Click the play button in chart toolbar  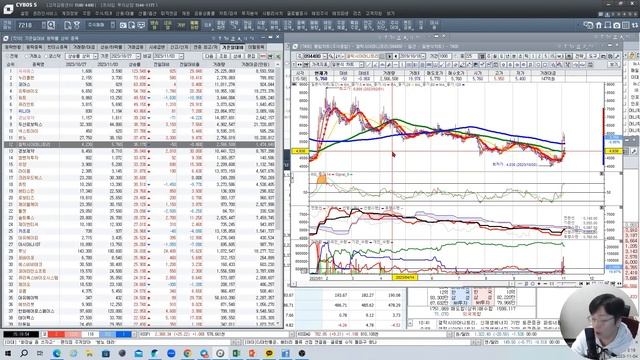pos(390,56)
